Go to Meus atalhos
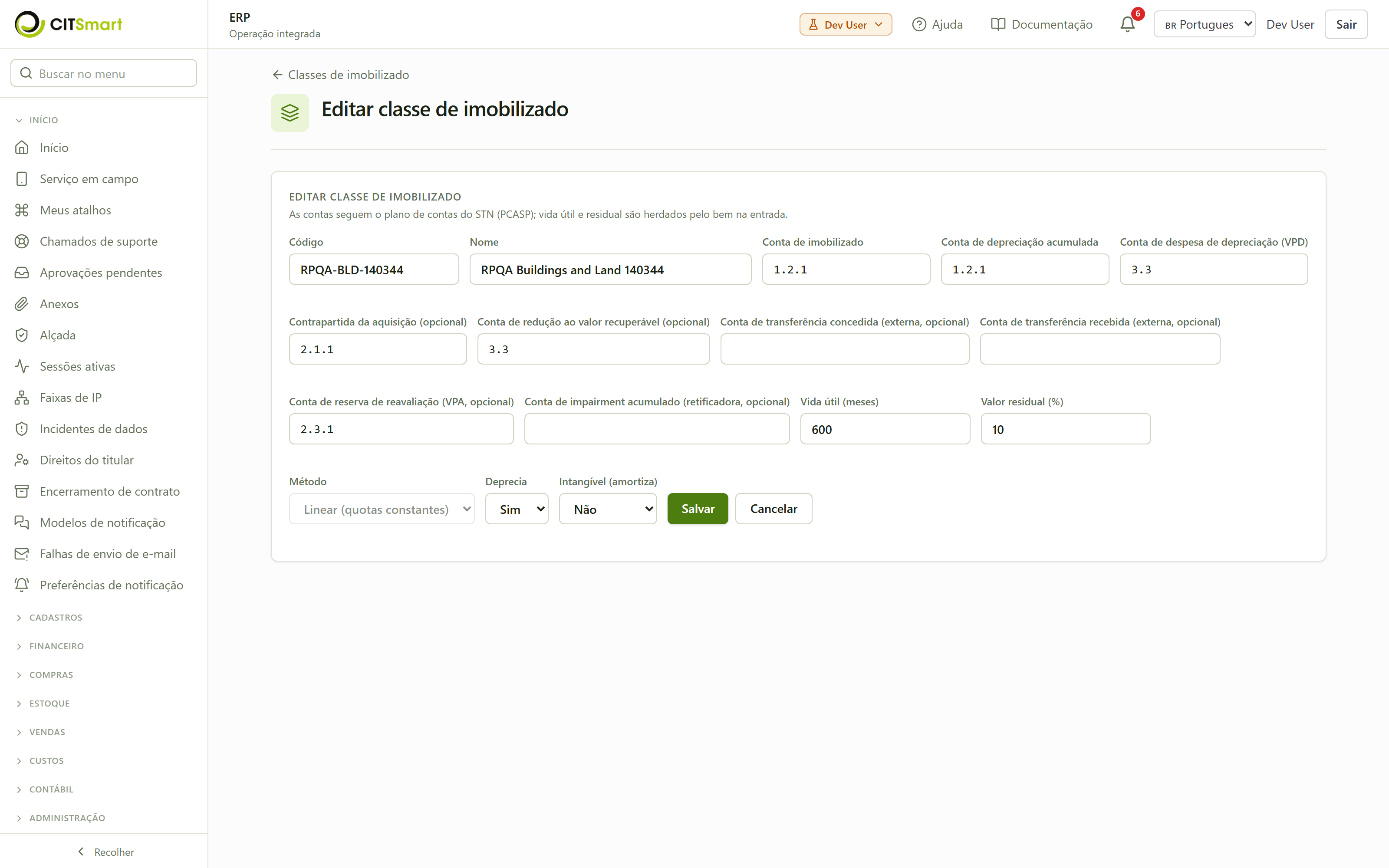Screen dimensions: 1389x868 (103, 210)
